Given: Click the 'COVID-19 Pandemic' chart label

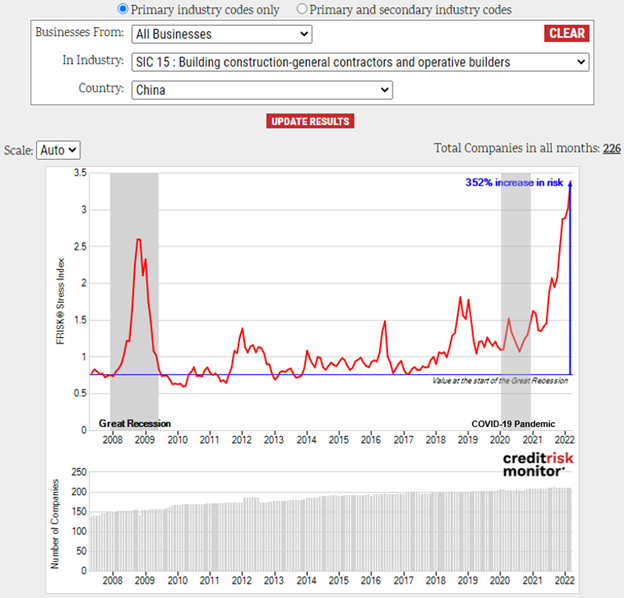Looking at the screenshot, I should pyautogui.click(x=513, y=424).
